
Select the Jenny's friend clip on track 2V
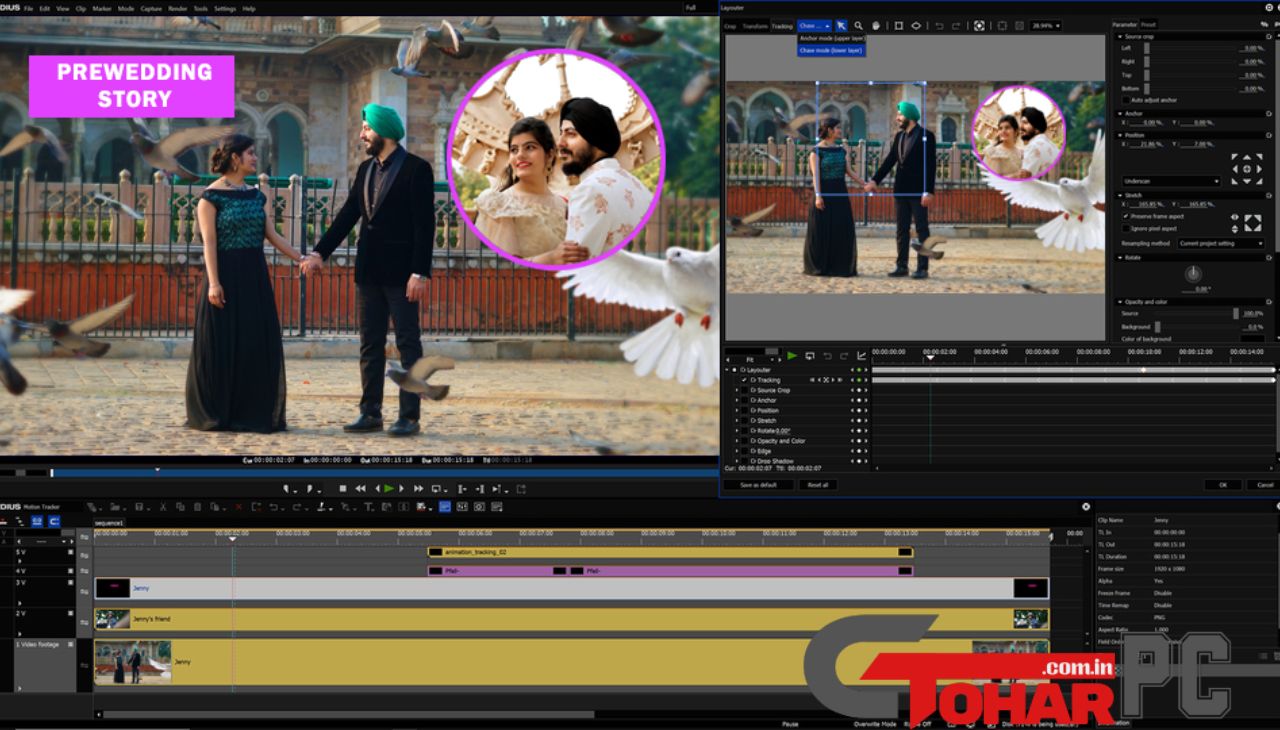(571, 619)
